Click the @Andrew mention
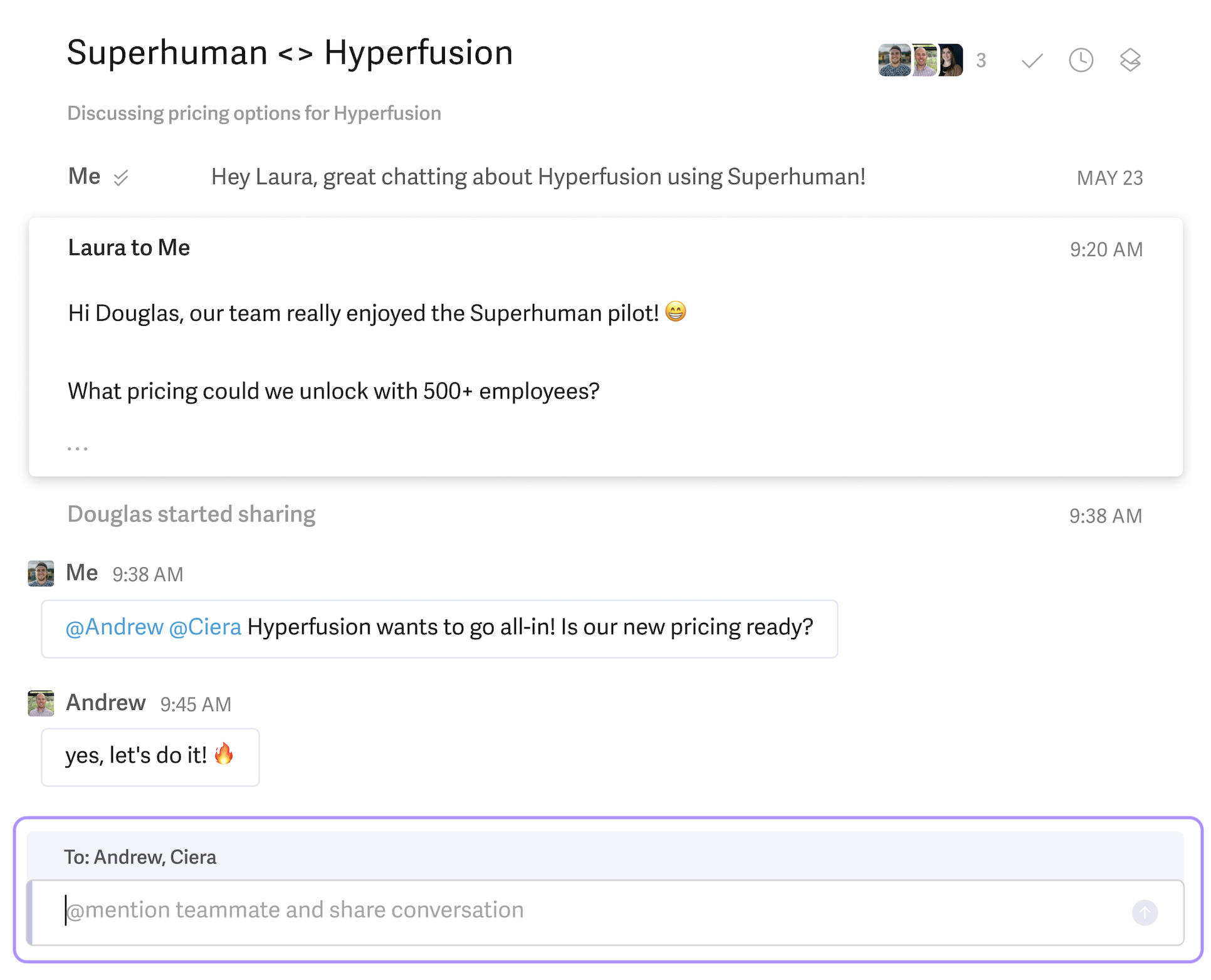This screenshot has height=980, width=1211. tap(115, 627)
